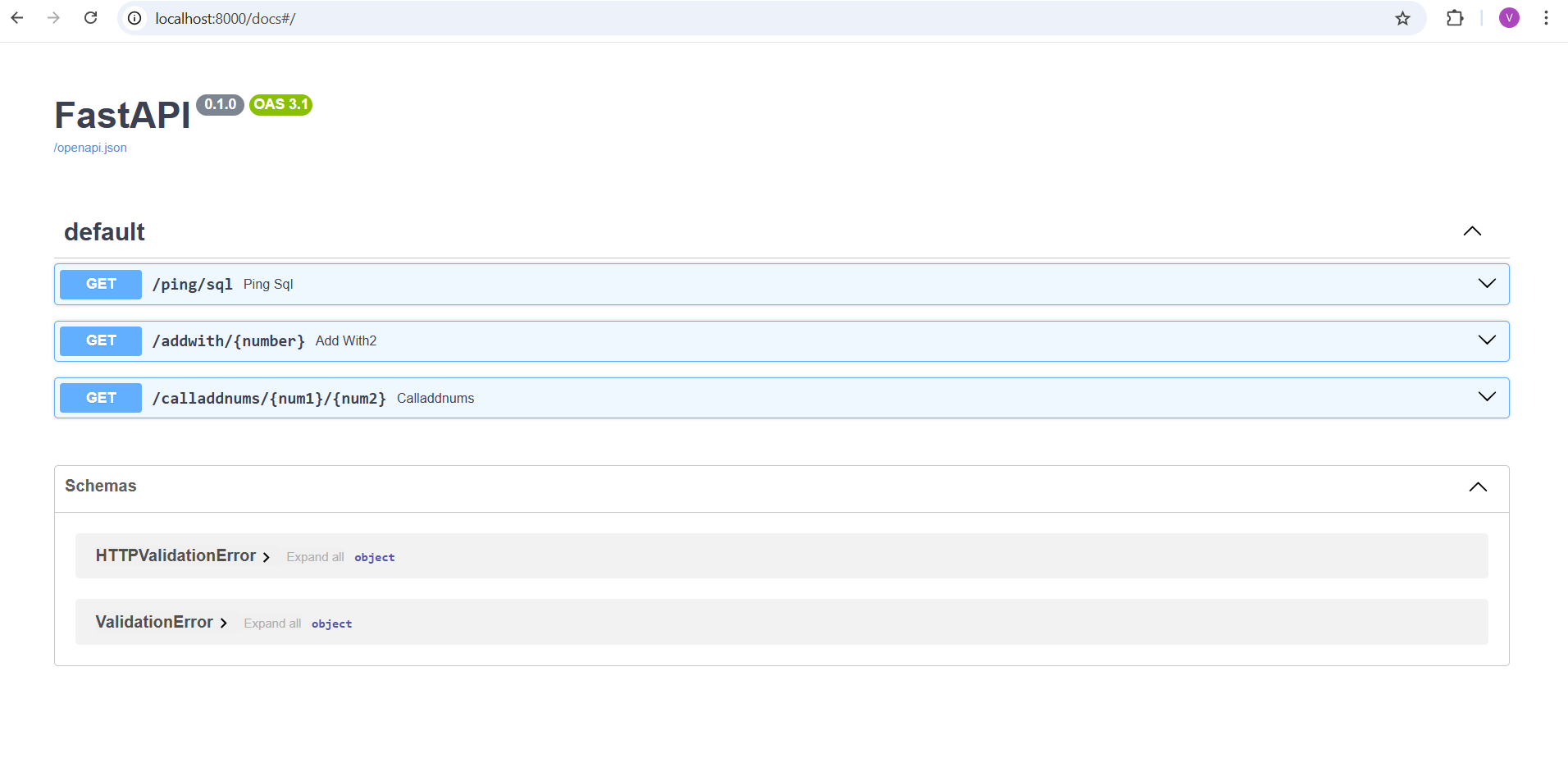The height and width of the screenshot is (772, 1568).
Task: Open the browser three-dot menu
Action: click(1547, 17)
